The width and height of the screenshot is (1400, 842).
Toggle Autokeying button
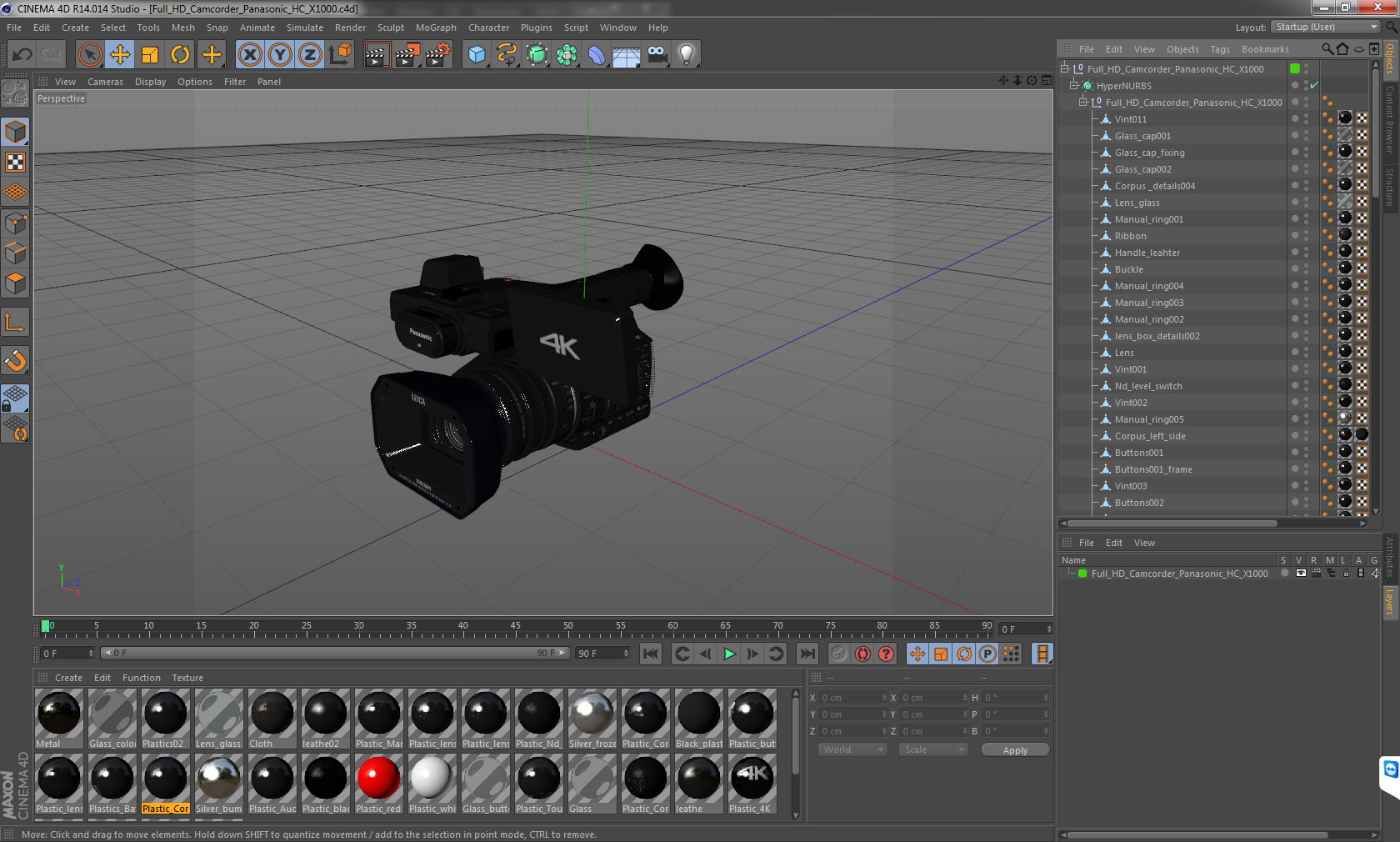click(862, 654)
